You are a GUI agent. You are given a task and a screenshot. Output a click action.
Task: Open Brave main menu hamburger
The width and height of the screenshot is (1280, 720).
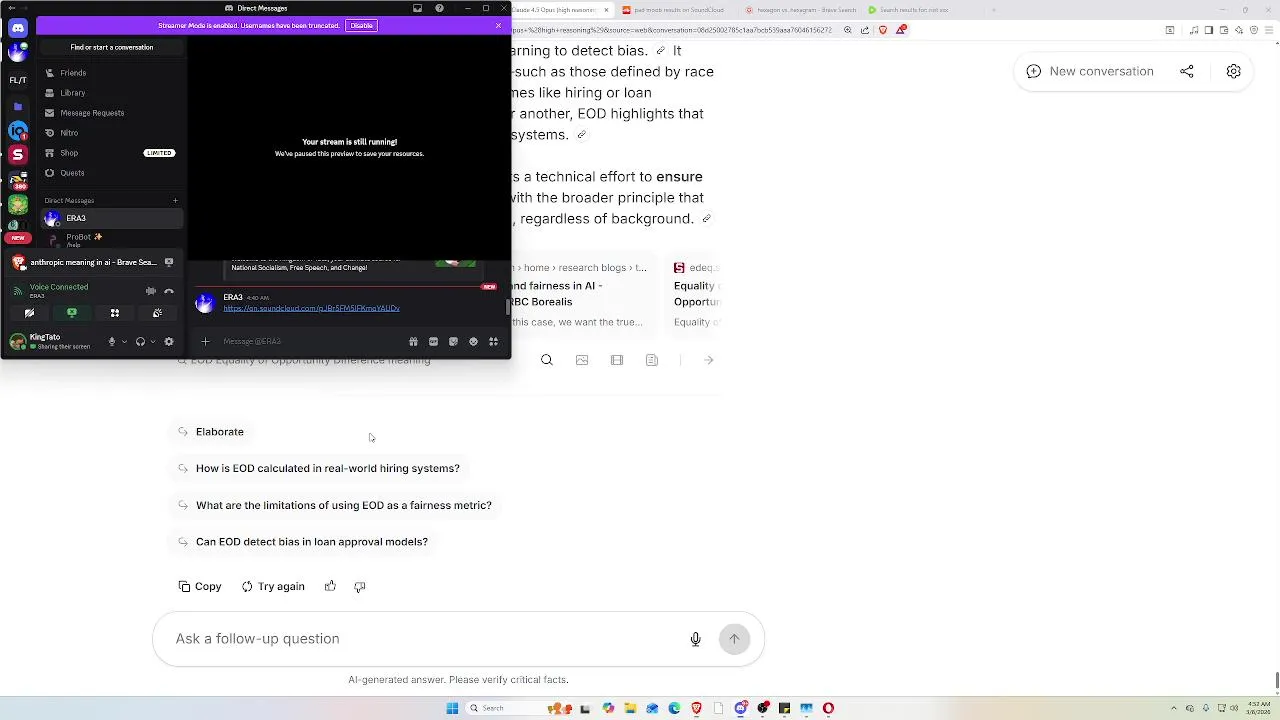[x=1270, y=30]
